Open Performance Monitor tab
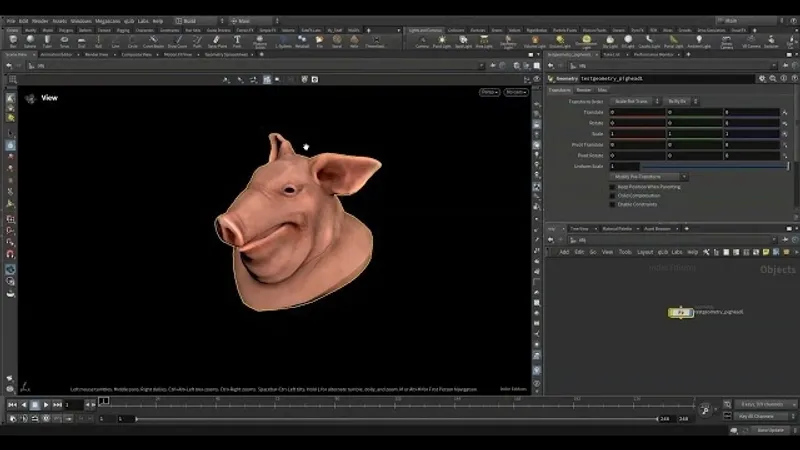Viewport: 800px width, 450px height. (x=653, y=55)
